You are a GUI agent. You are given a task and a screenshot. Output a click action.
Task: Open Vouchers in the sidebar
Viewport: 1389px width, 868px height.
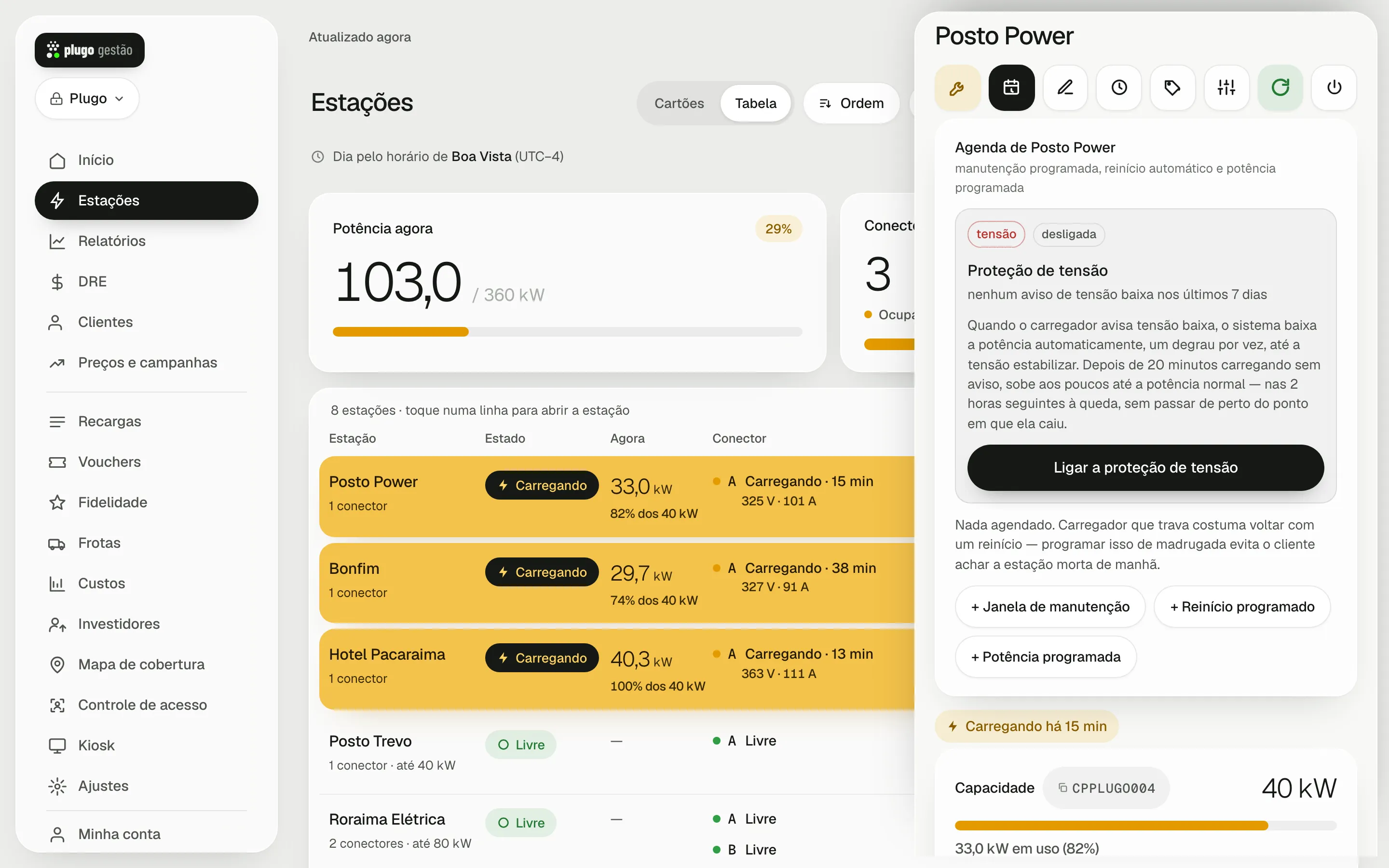(146, 462)
